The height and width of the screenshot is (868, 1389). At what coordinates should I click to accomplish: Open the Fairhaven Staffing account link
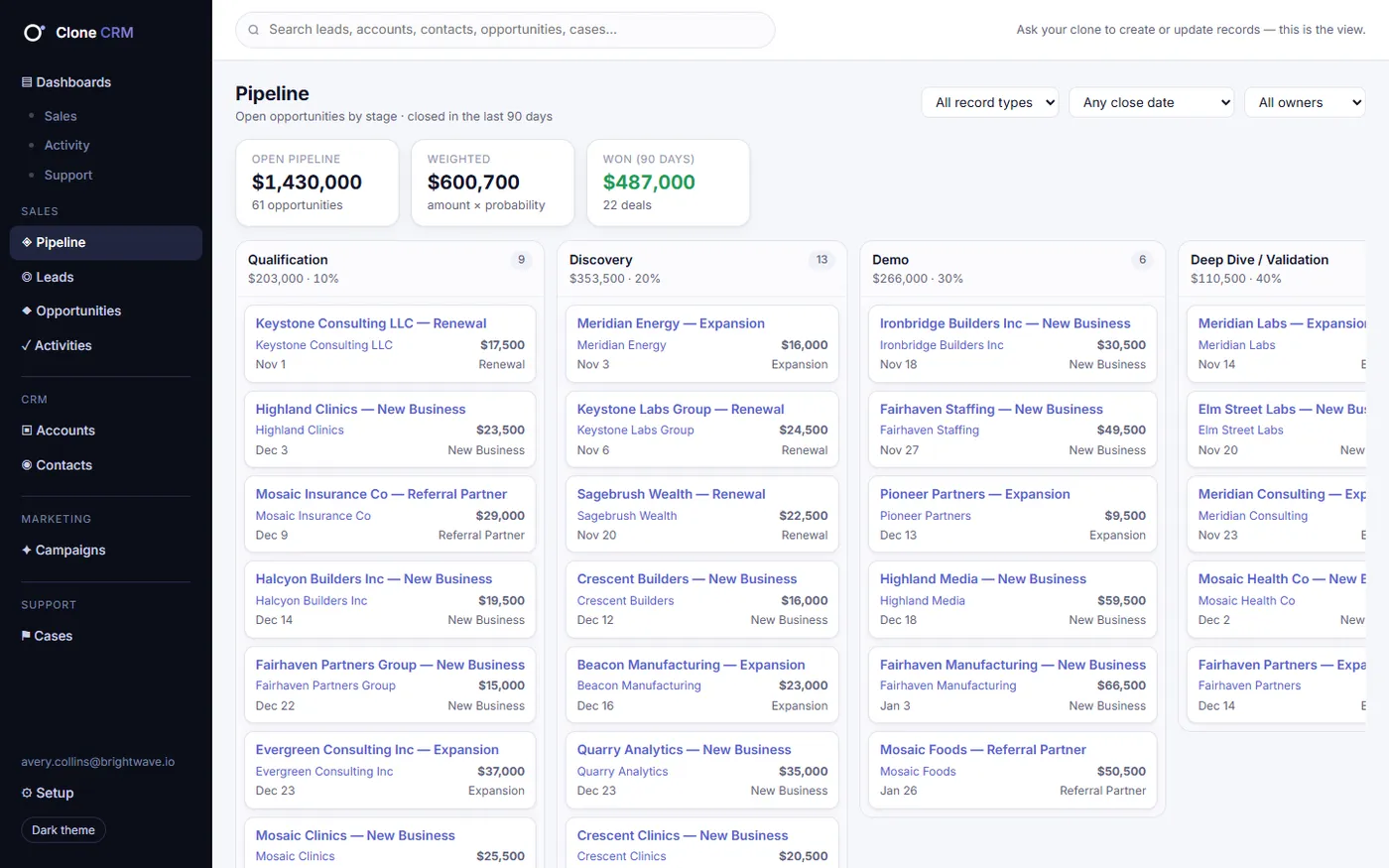click(x=930, y=431)
